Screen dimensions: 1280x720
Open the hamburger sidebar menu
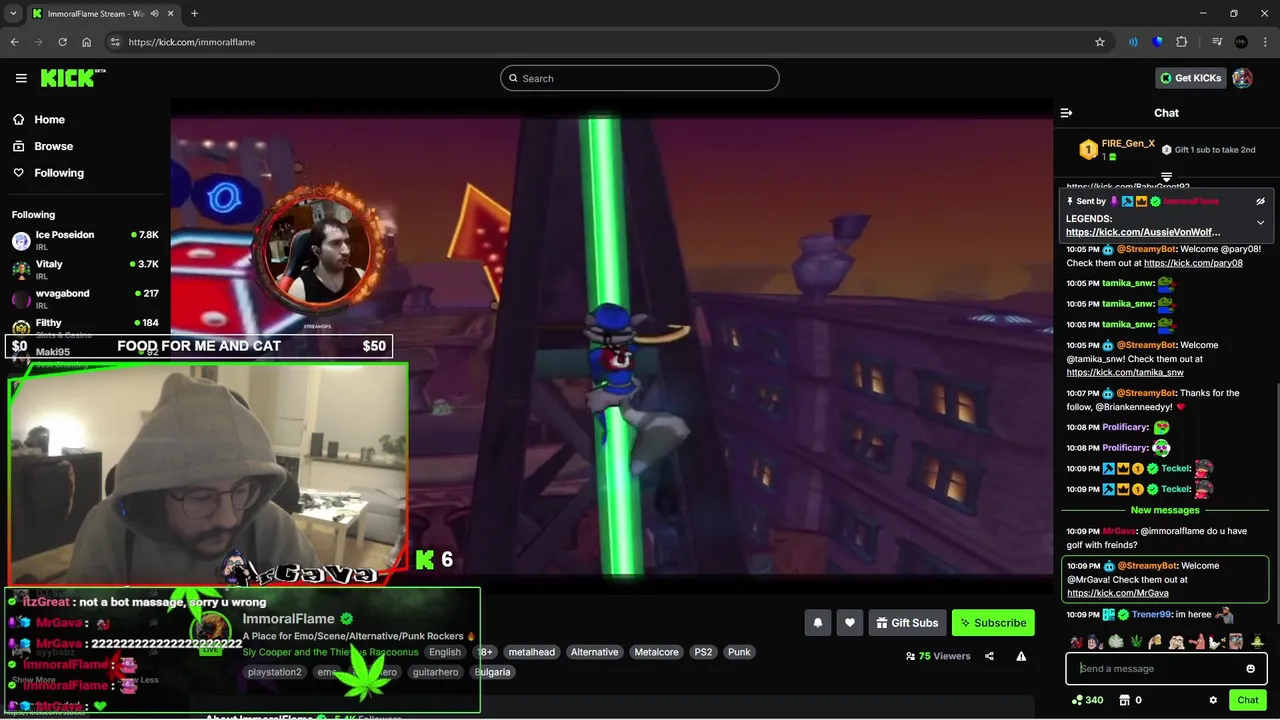[x=21, y=78]
